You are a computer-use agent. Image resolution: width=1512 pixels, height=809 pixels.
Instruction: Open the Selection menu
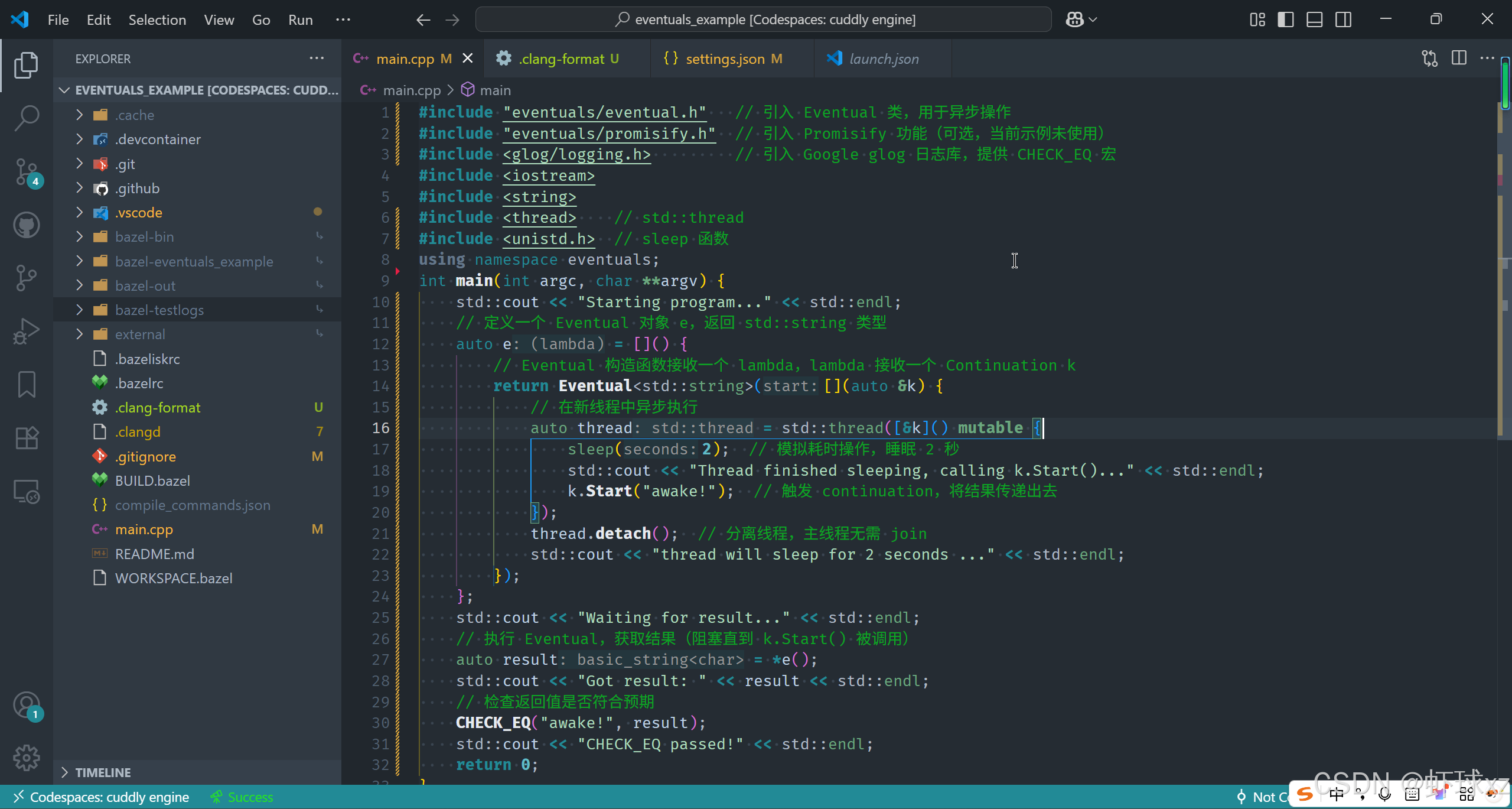(157, 20)
